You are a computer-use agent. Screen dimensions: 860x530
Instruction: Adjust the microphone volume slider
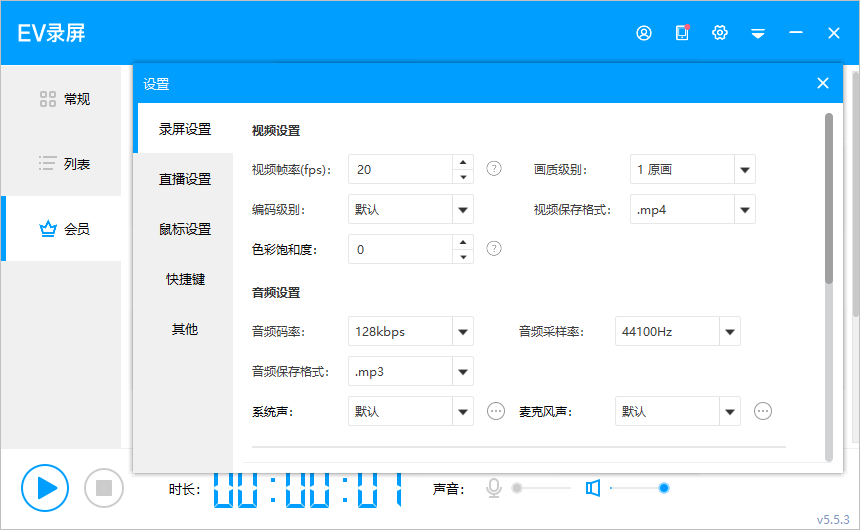click(x=541, y=488)
